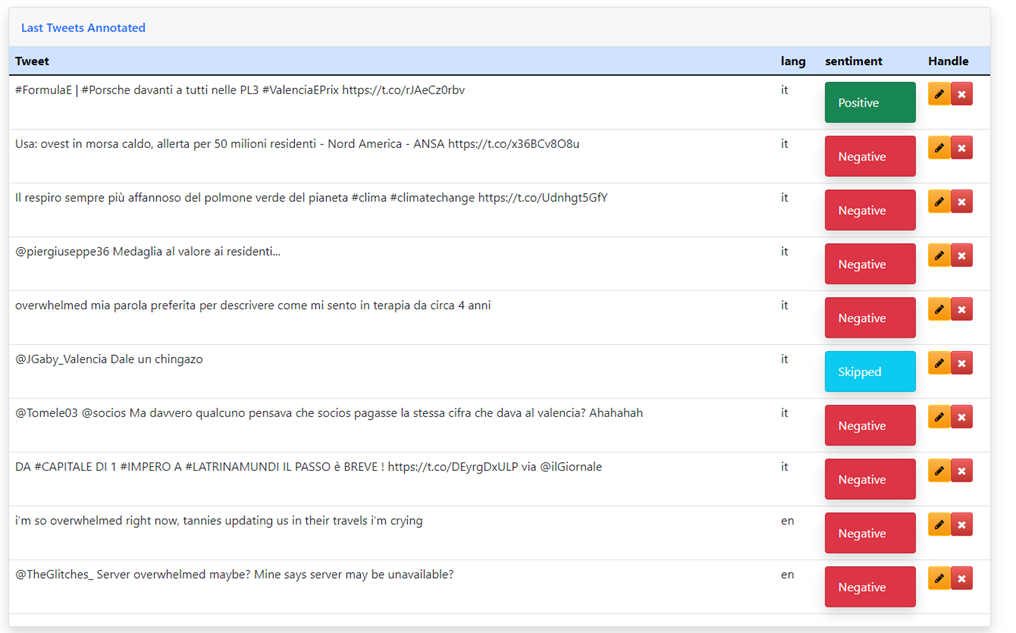This screenshot has width=1016, height=633.
Task: Delete the #FormulaE Porsche tweet annotation
Action: [x=962, y=94]
